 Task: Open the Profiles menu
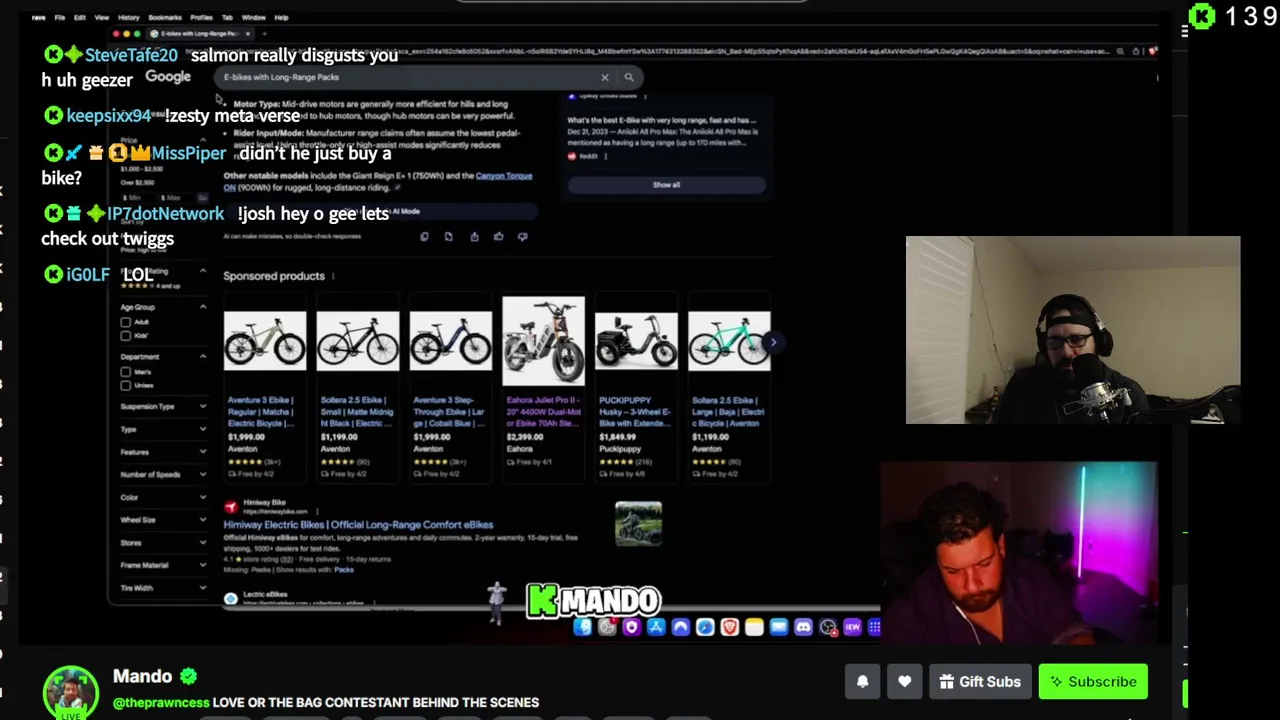point(201,17)
